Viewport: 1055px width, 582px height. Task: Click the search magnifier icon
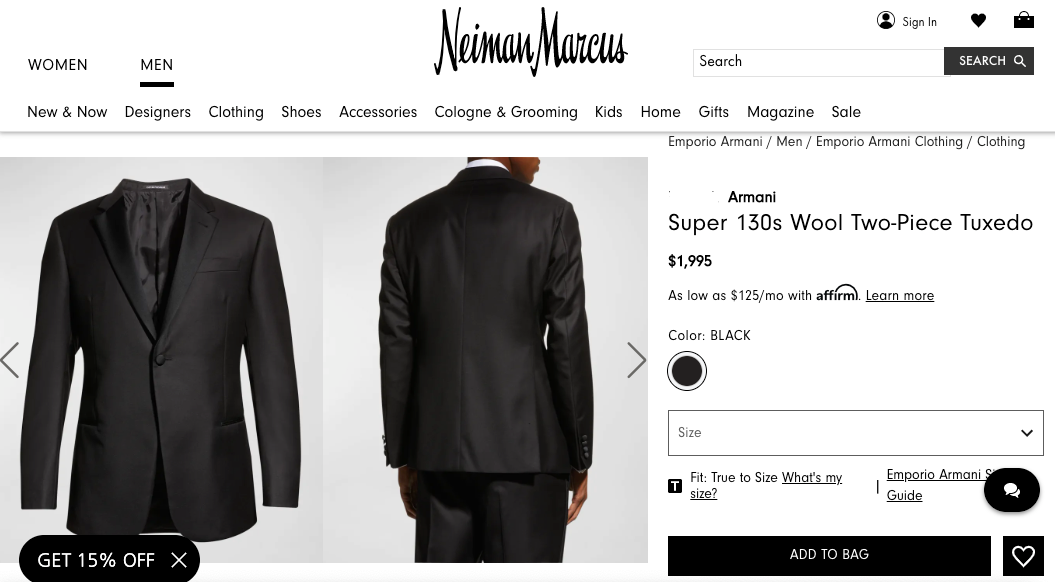1019,61
